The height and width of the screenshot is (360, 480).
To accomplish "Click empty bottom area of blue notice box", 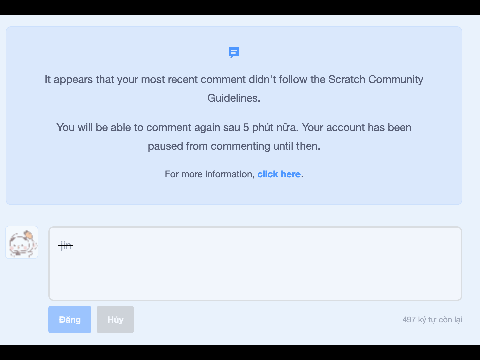I will click(x=234, y=193).
